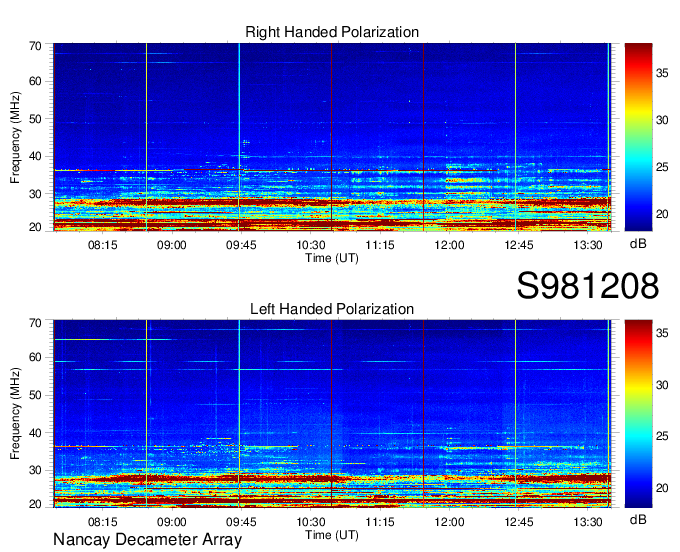The width and height of the screenshot is (680, 552).
Task: Click the 30 dB label on top color bar
Action: click(662, 120)
